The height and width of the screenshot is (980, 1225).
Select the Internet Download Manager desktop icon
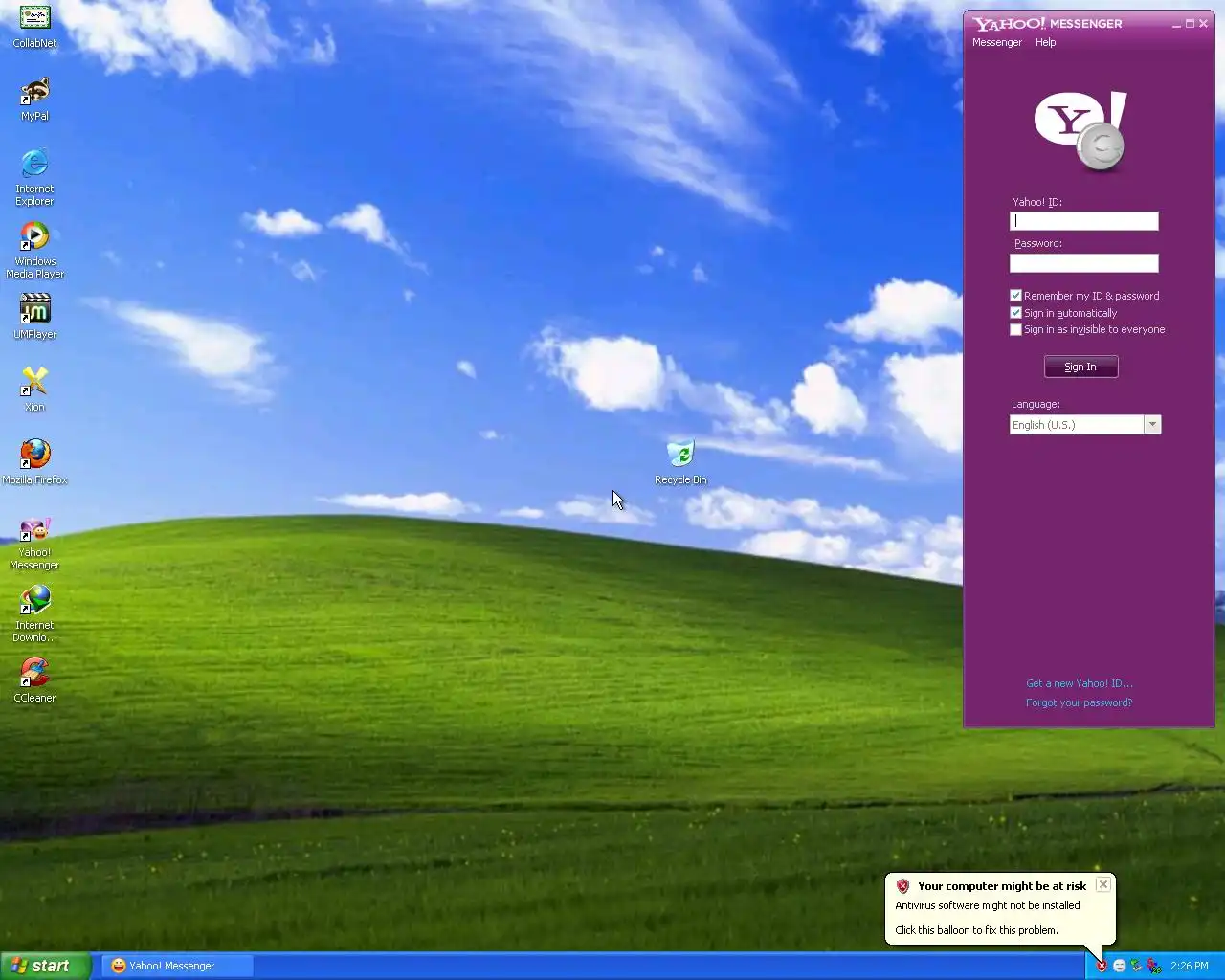(34, 614)
